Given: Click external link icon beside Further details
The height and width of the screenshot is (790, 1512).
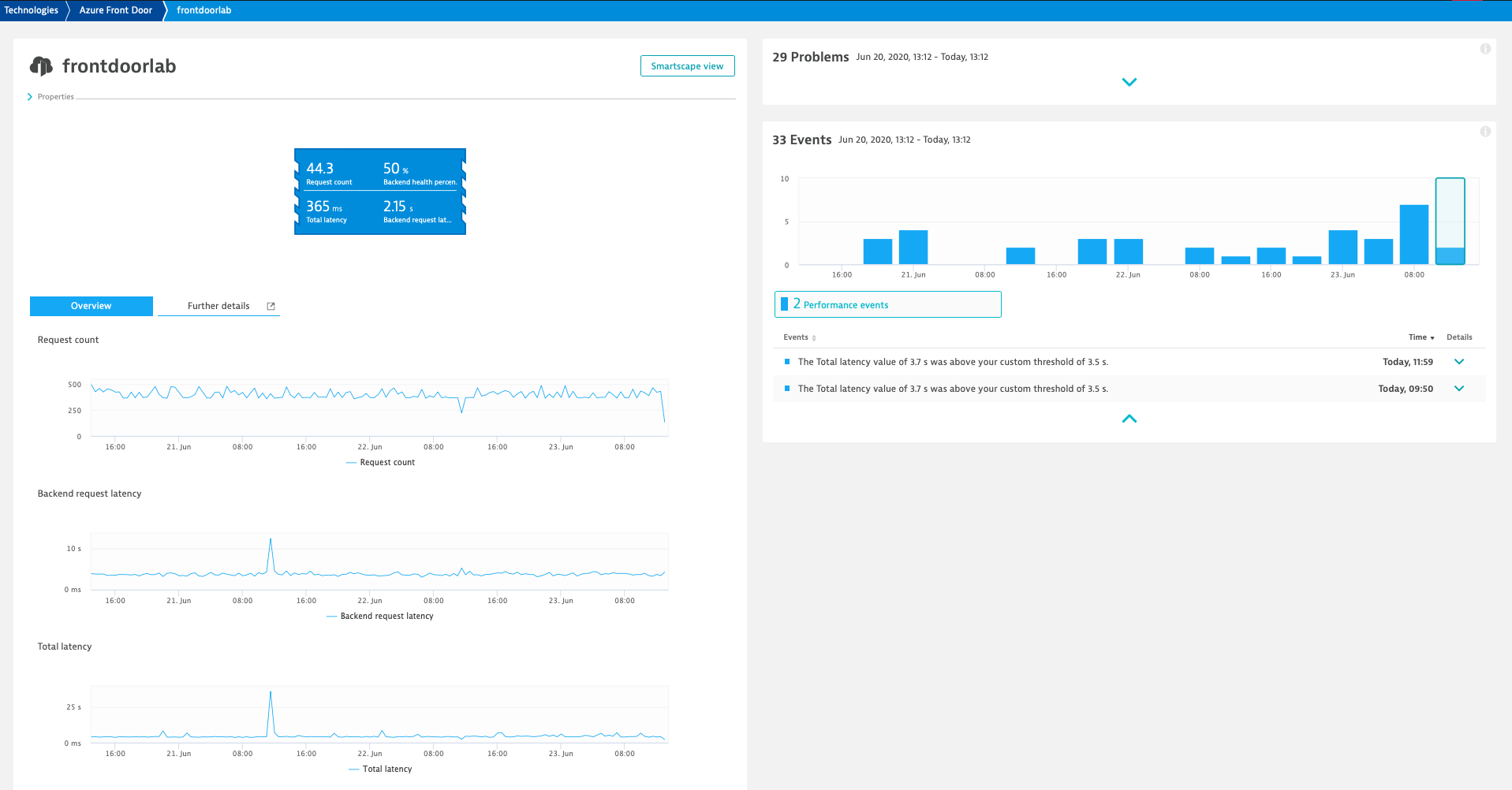Looking at the screenshot, I should pos(271,306).
